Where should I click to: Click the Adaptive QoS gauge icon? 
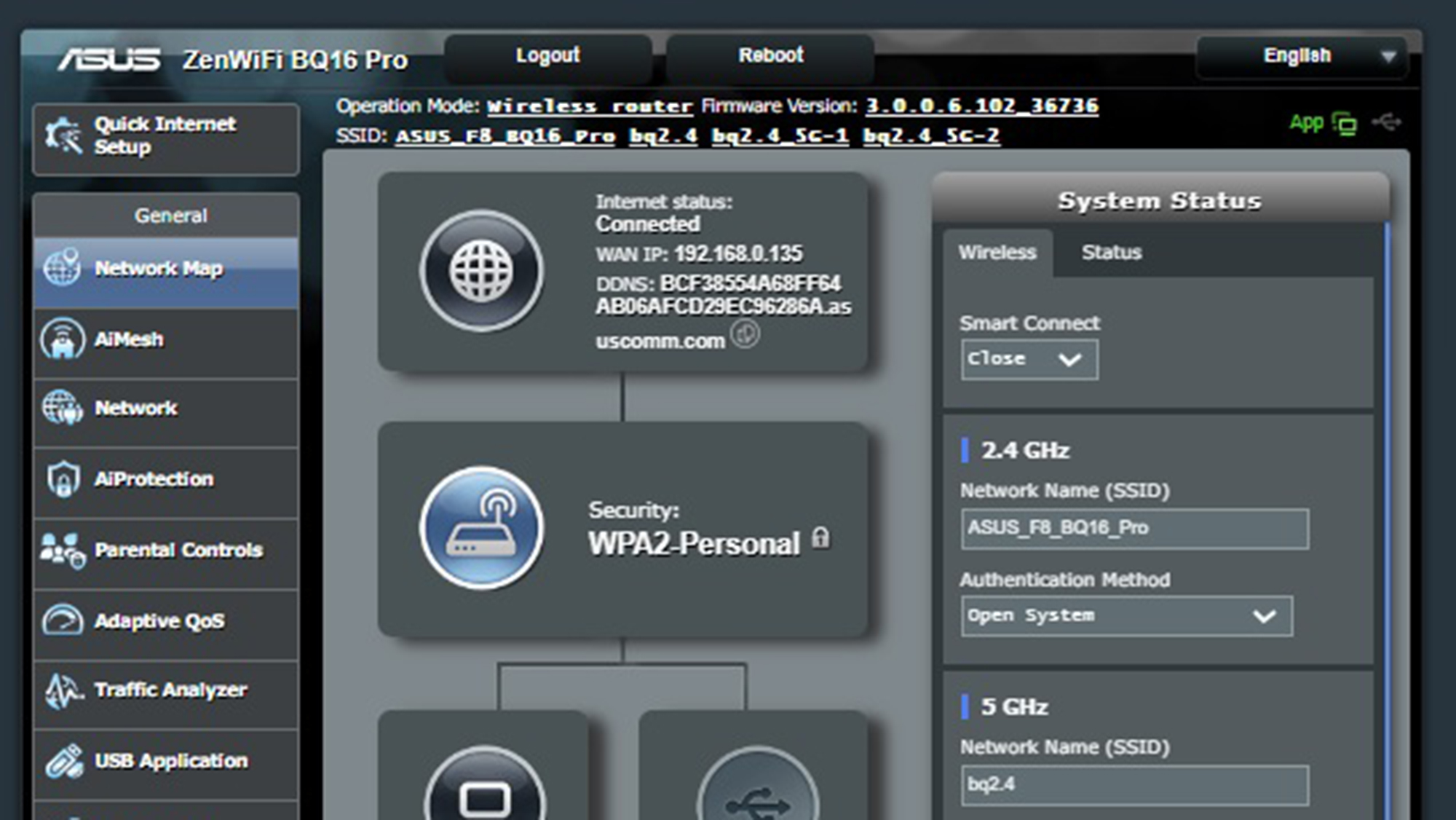point(63,621)
